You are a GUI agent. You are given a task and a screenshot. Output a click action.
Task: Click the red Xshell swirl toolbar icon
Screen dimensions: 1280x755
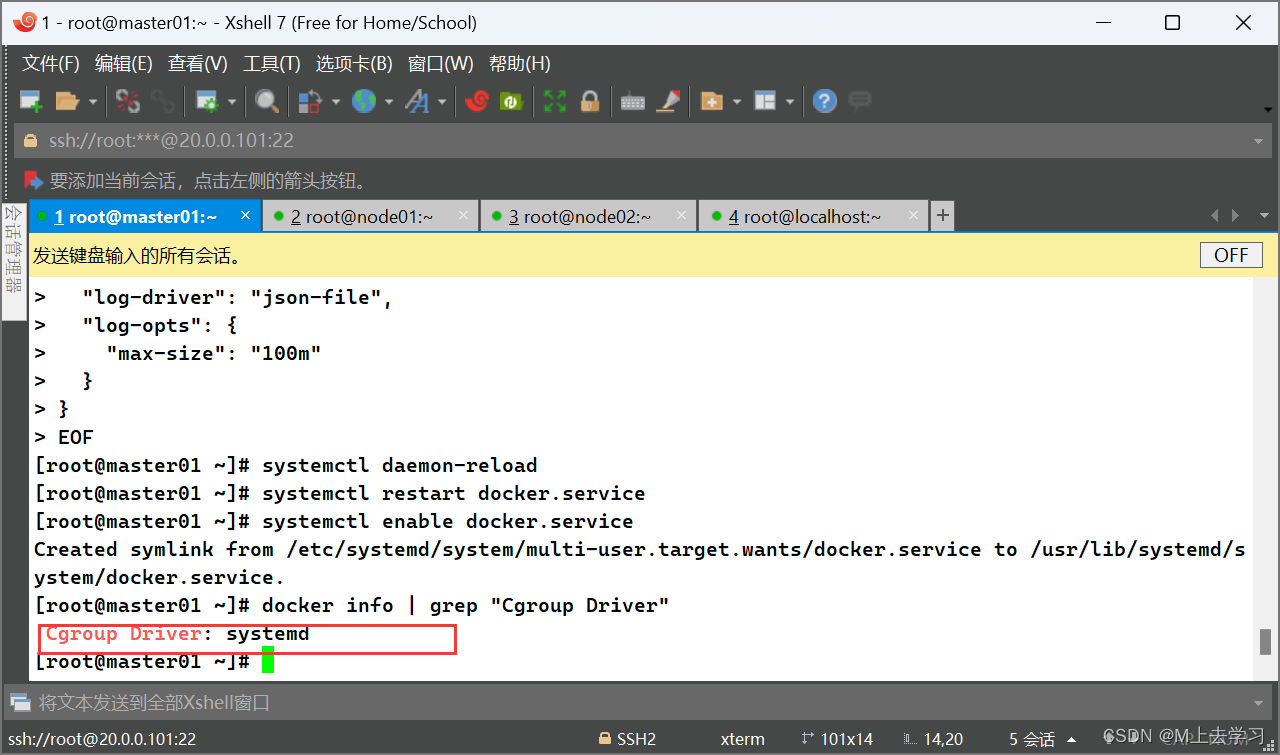click(x=477, y=101)
